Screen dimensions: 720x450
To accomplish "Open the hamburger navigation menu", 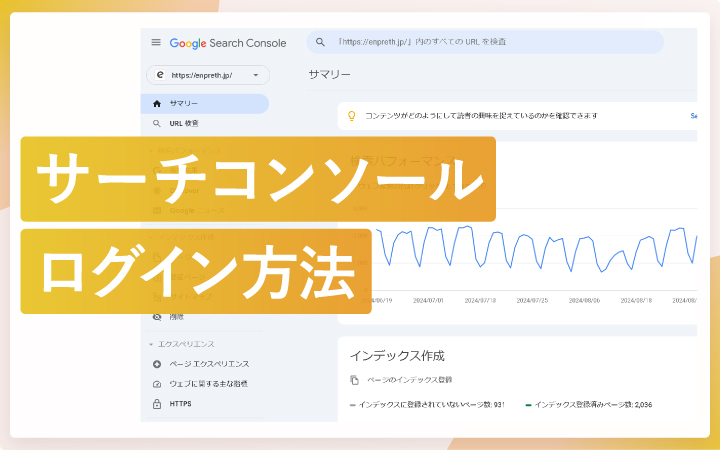I will (156, 42).
